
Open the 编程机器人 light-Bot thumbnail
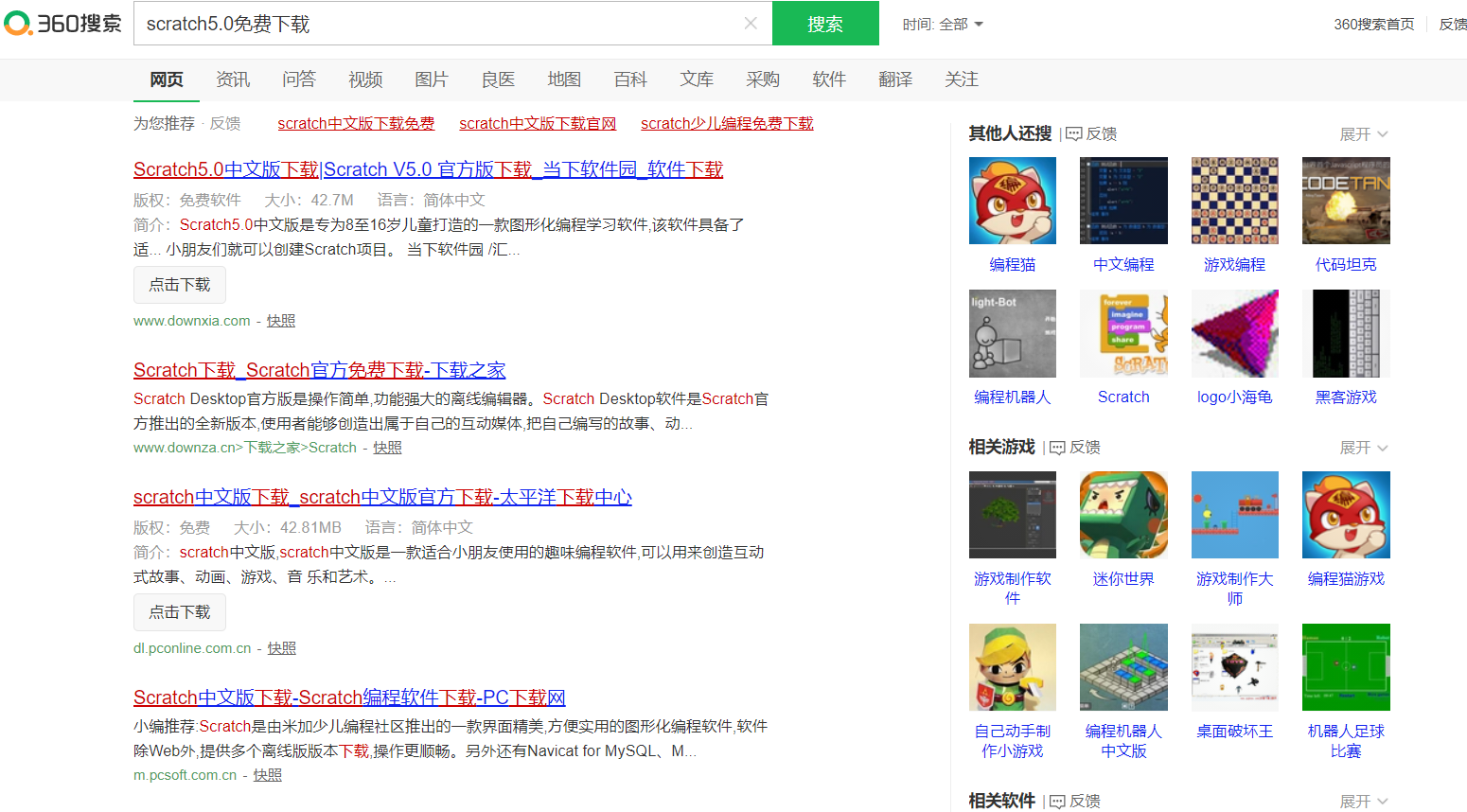pos(1013,333)
